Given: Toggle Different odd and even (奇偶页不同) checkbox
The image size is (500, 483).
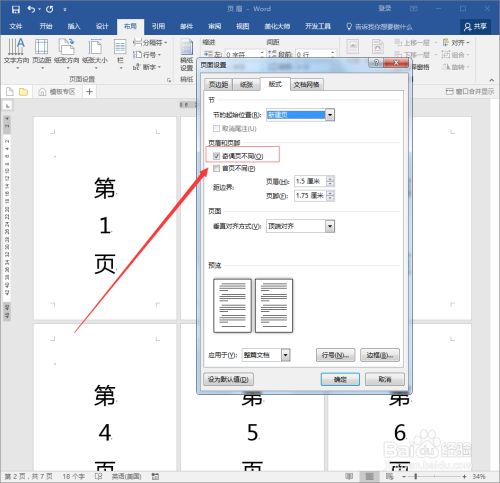Looking at the screenshot, I should (x=216, y=156).
